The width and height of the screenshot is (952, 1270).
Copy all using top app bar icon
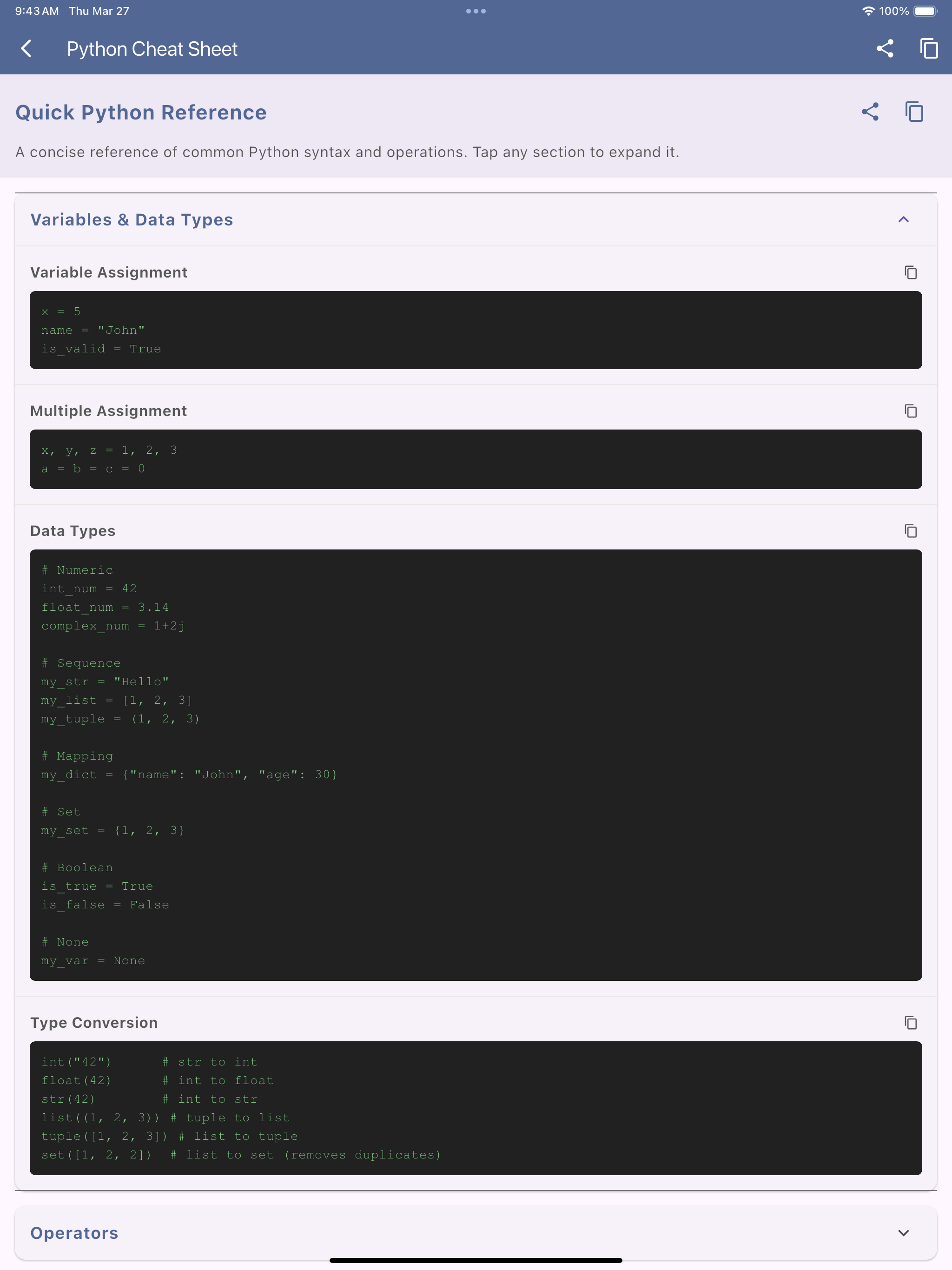point(928,49)
